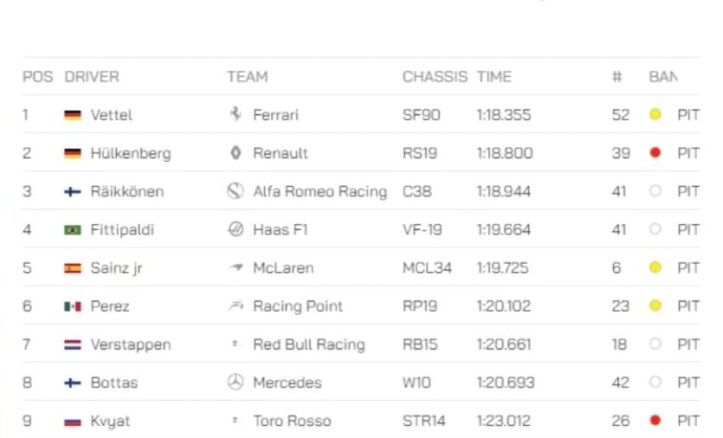Click the Ferrari team logo icon

[x=236, y=115]
